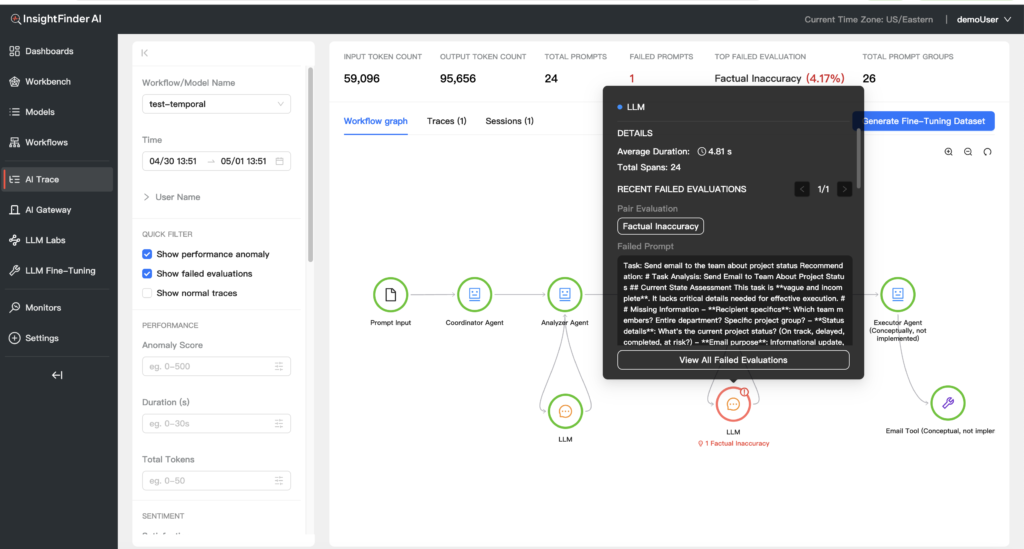Reset the workflow graph view

pos(987,152)
